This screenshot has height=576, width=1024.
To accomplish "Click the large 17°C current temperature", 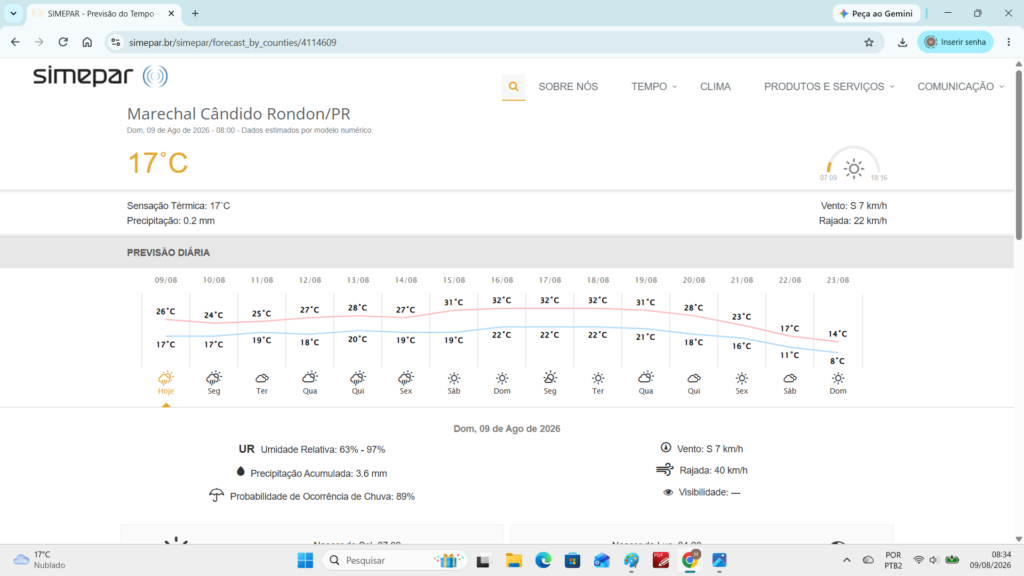I will tap(157, 163).
